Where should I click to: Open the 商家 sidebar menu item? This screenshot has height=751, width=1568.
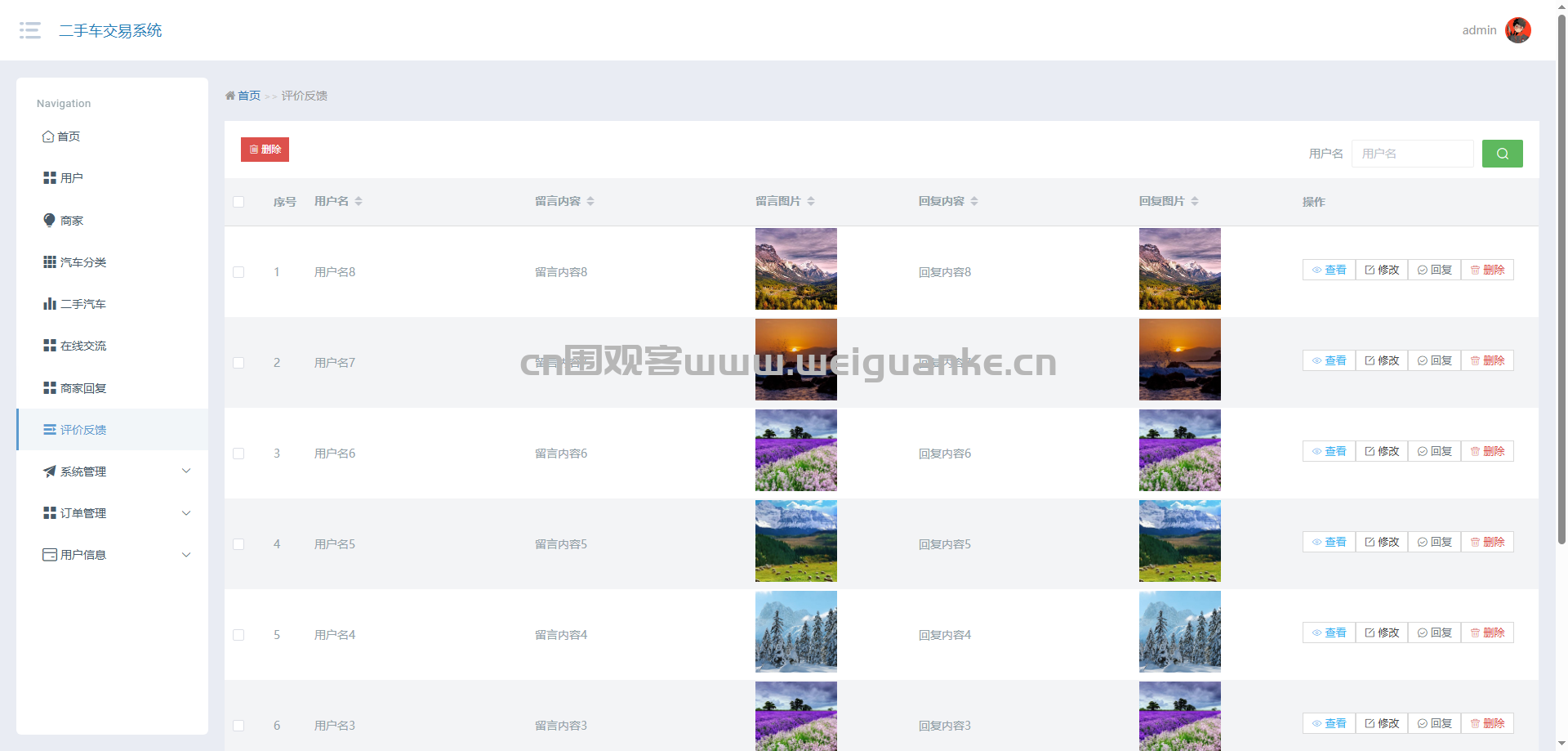coord(112,221)
